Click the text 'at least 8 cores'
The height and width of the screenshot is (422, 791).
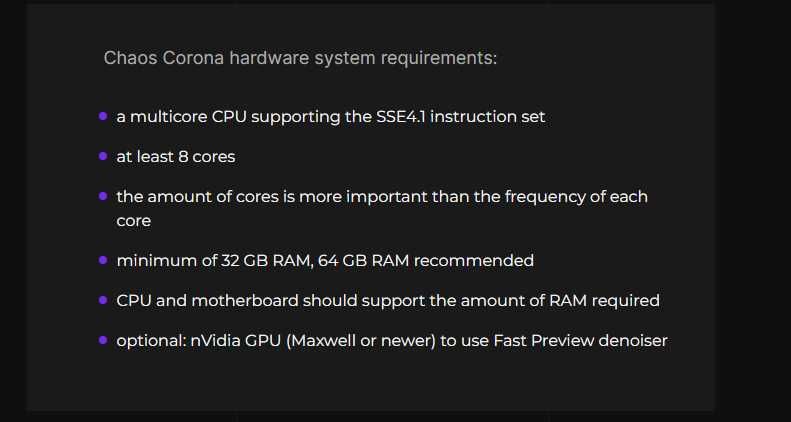coord(176,157)
